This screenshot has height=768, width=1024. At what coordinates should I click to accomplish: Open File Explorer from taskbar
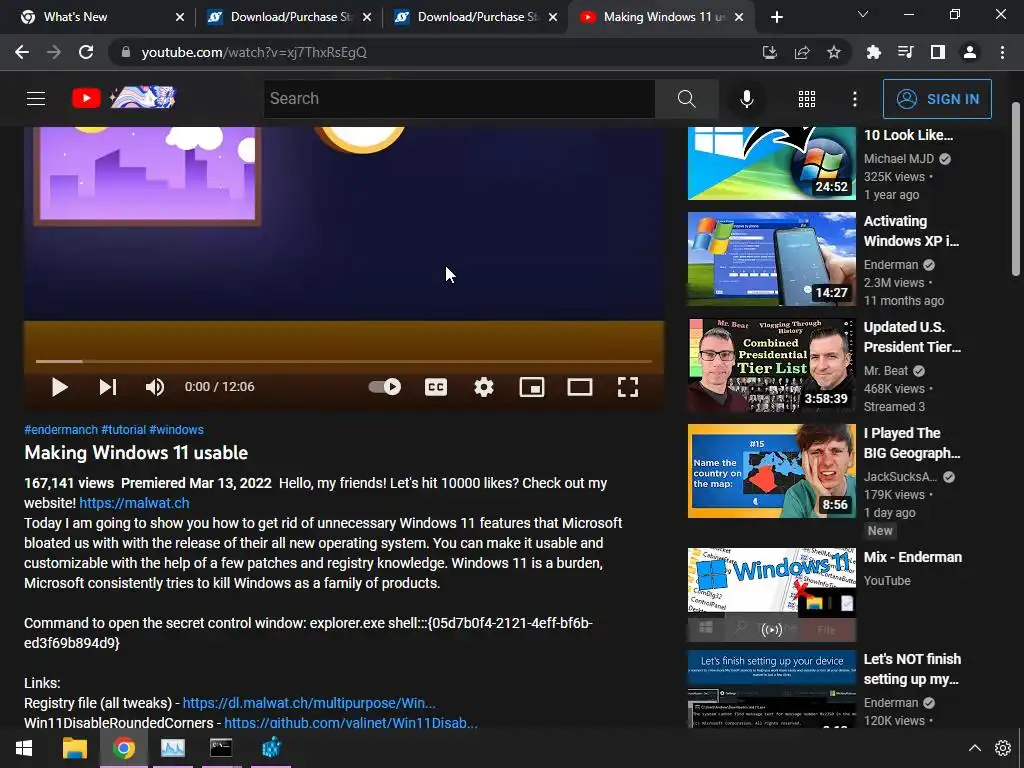74,748
